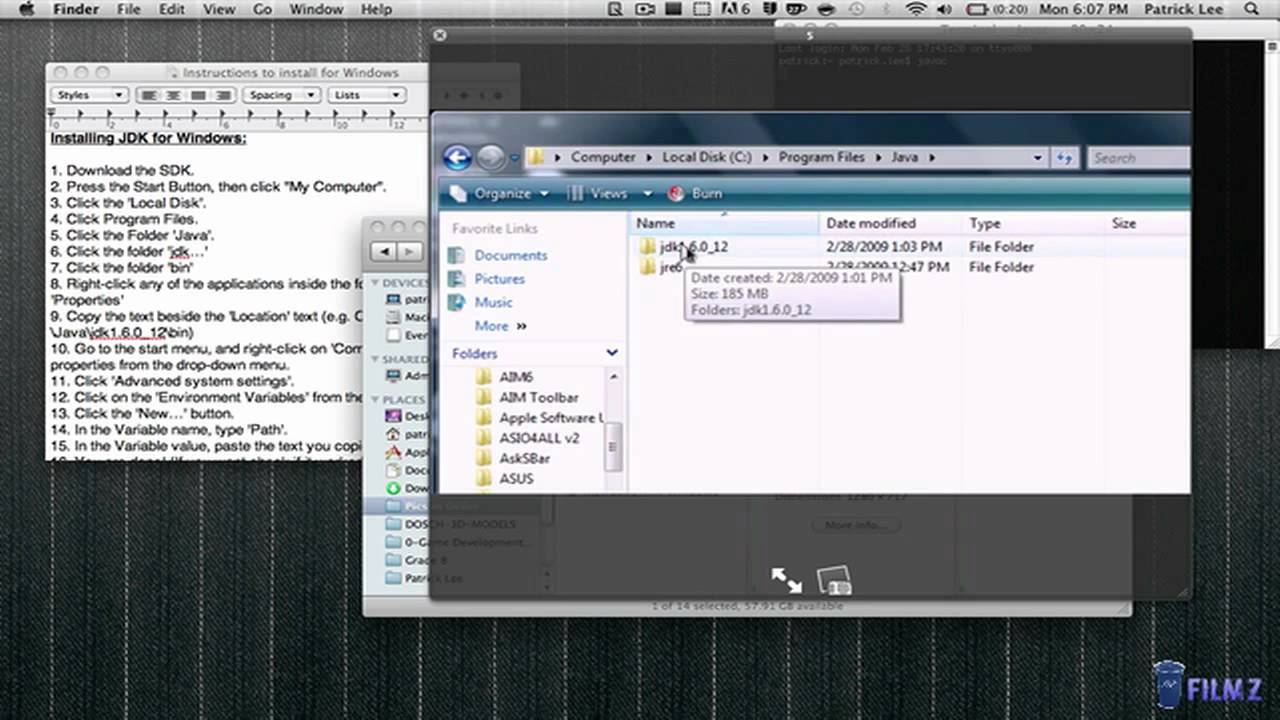This screenshot has width=1280, height=720.
Task: Collapse the Folders pane chevron
Action: (612, 353)
